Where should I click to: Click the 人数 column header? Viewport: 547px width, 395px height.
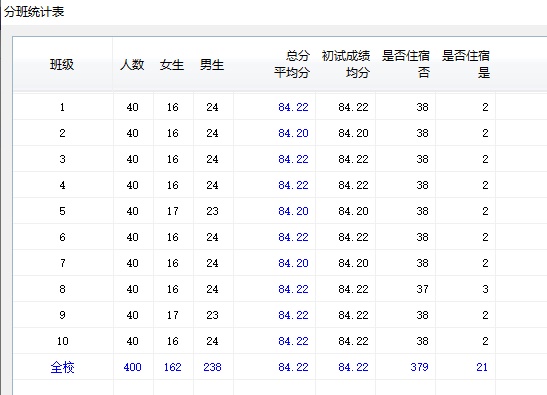[x=132, y=65]
